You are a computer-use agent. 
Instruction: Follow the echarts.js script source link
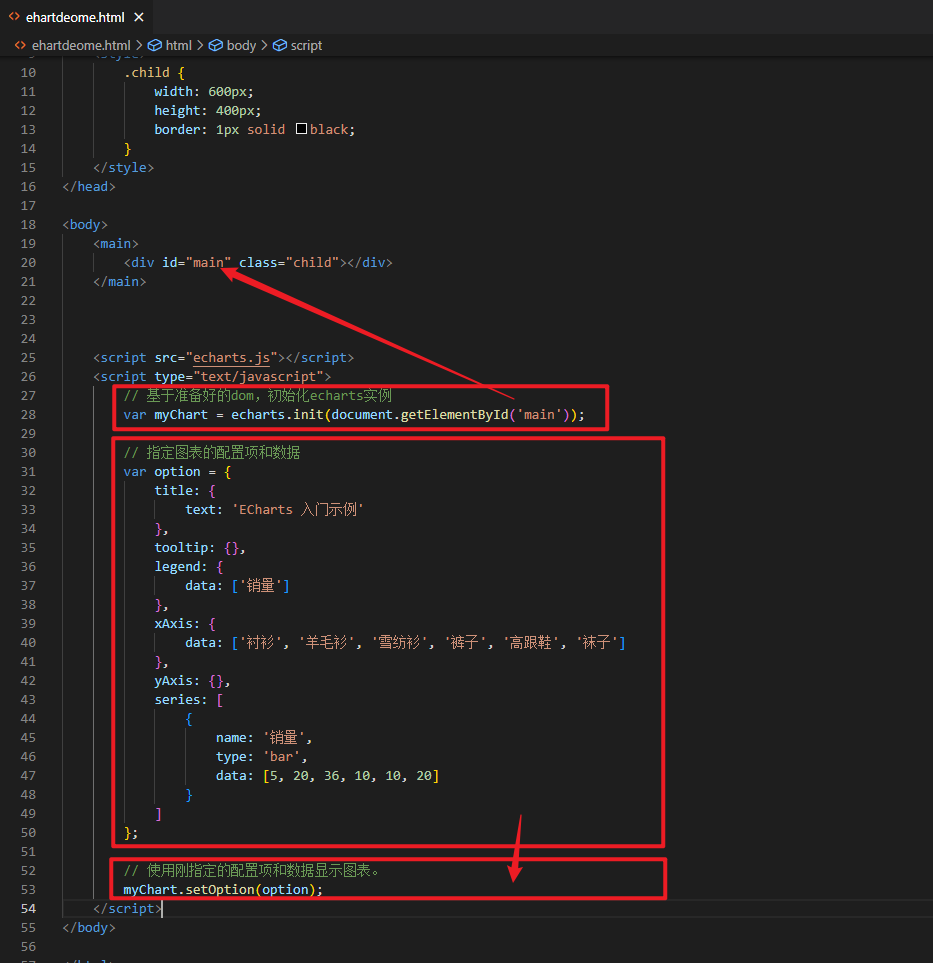[x=231, y=357]
